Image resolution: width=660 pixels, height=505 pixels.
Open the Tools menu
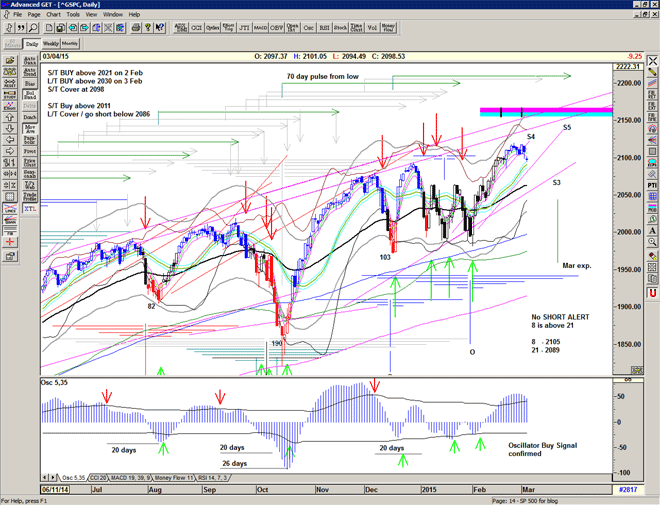(x=73, y=15)
